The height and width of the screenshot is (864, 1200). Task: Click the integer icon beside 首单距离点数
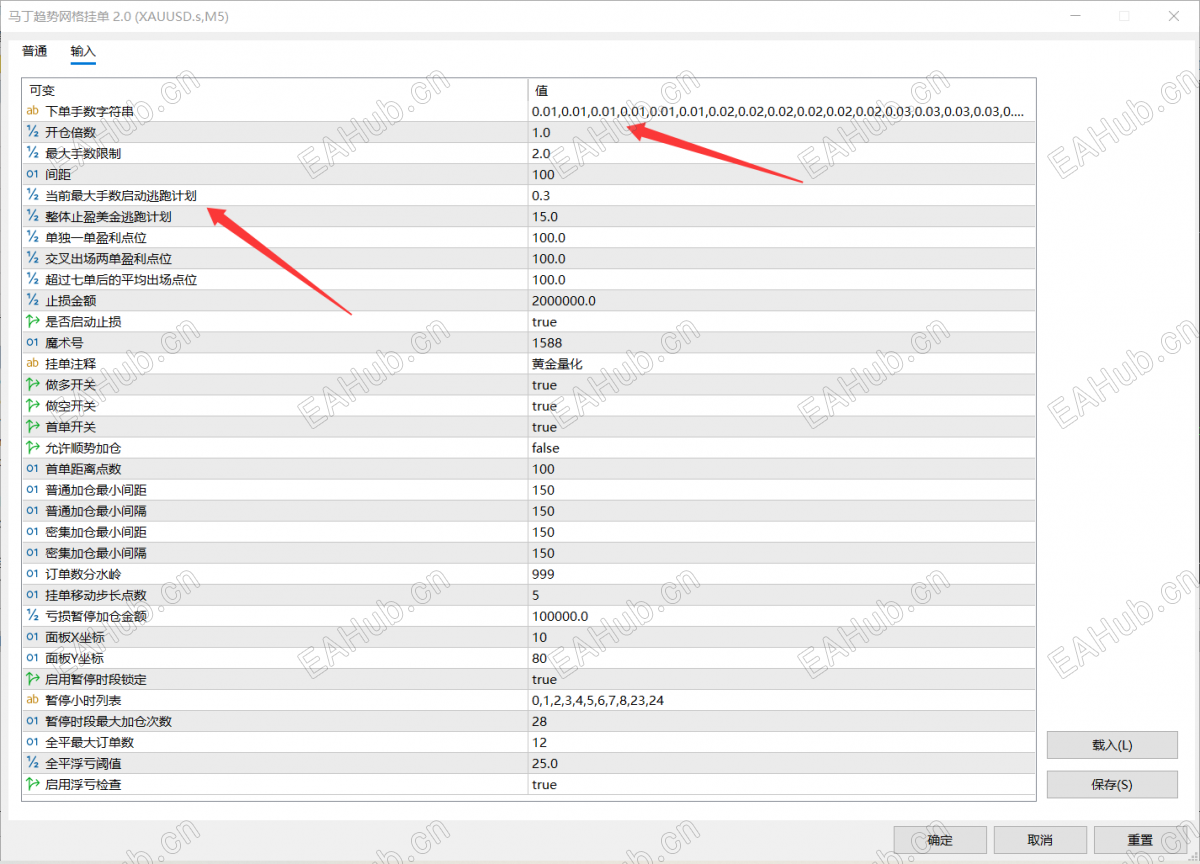click(33, 468)
